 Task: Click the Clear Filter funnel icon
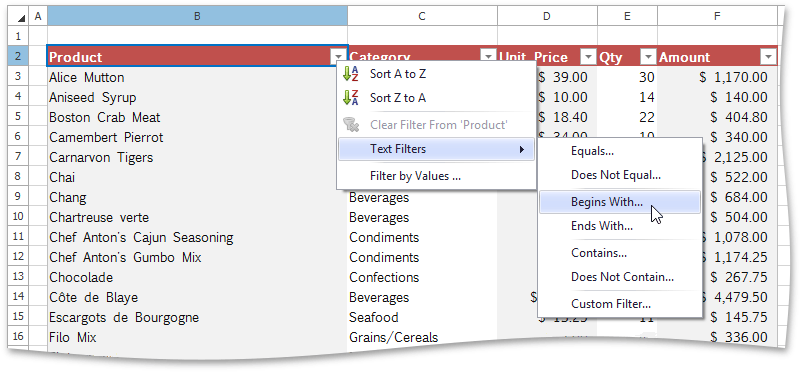[x=351, y=125]
